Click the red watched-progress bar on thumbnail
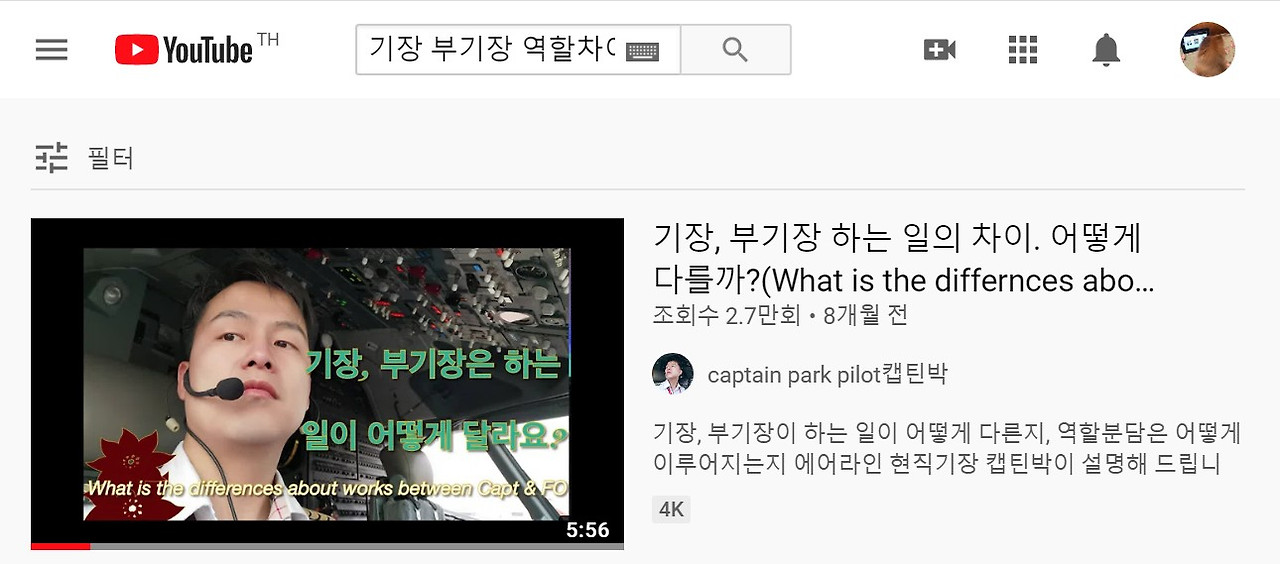 pyautogui.click(x=61, y=546)
